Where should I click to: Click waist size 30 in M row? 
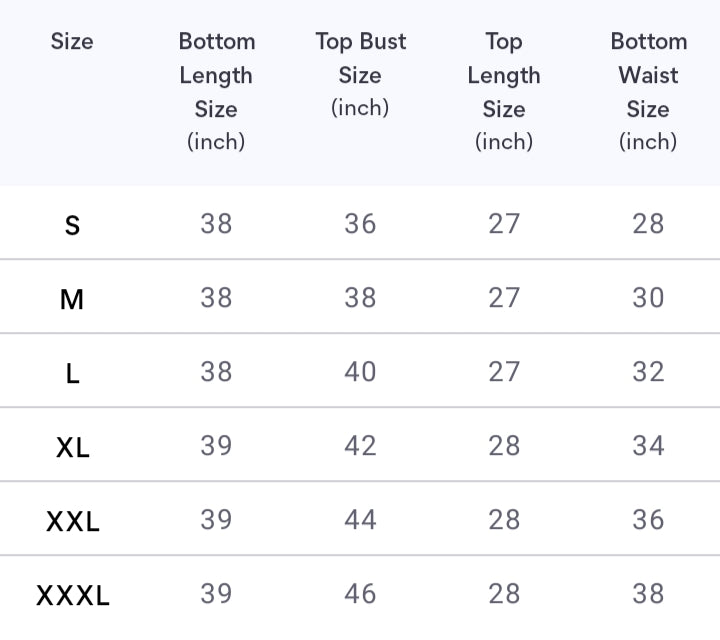tap(648, 298)
